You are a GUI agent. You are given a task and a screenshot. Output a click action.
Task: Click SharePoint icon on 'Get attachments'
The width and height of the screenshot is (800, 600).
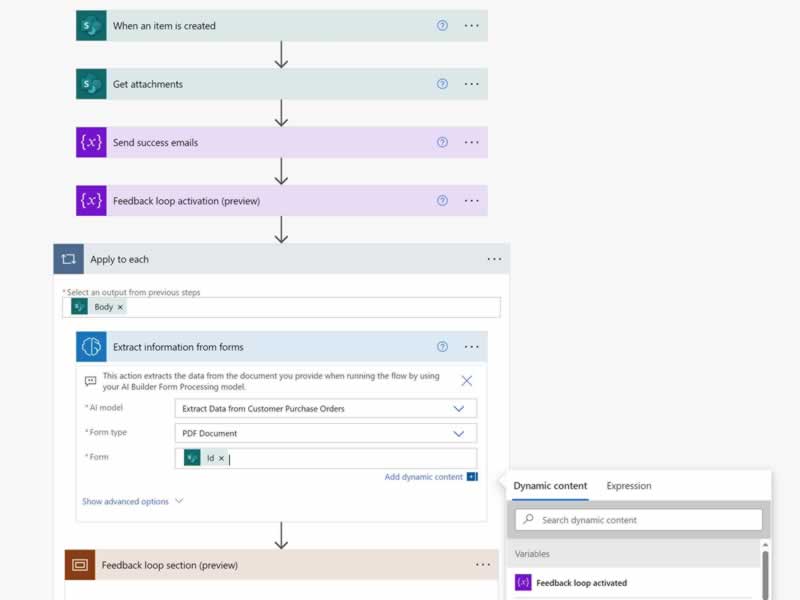tap(91, 84)
